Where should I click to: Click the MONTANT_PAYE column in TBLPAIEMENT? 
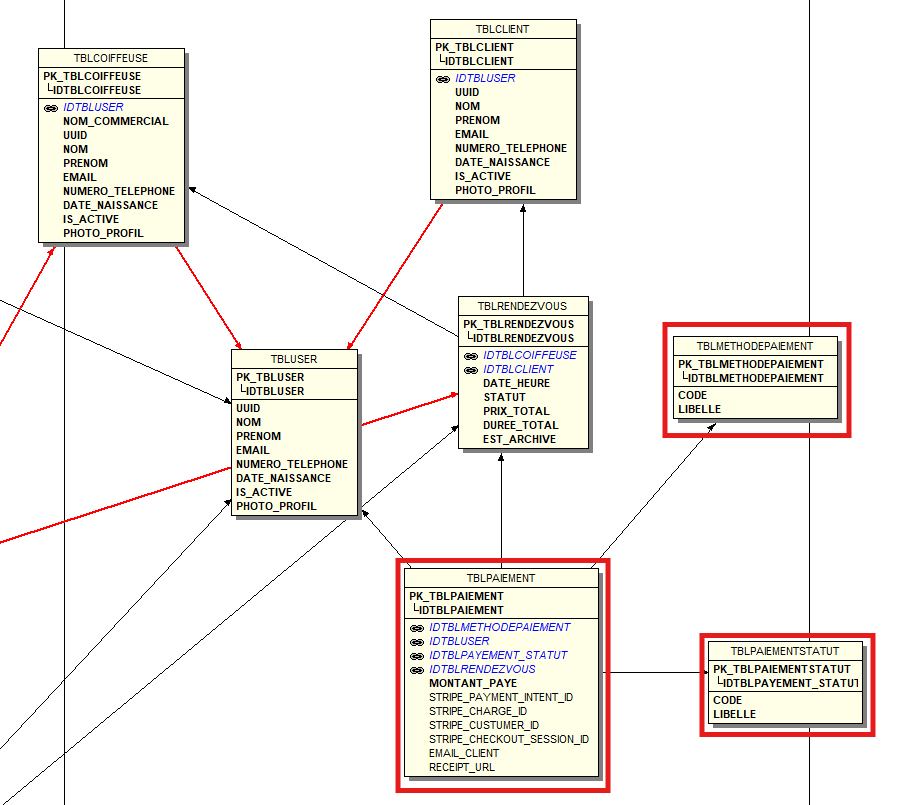473,684
